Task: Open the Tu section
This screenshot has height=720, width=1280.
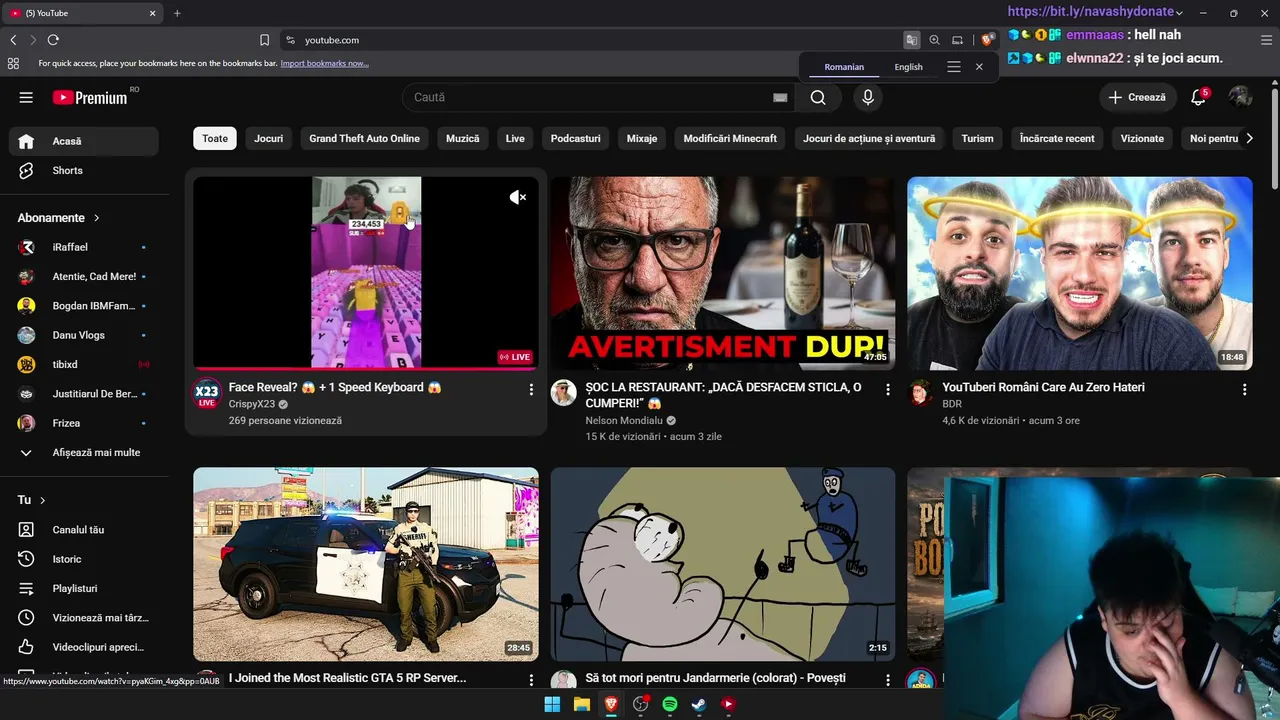Action: (32, 500)
